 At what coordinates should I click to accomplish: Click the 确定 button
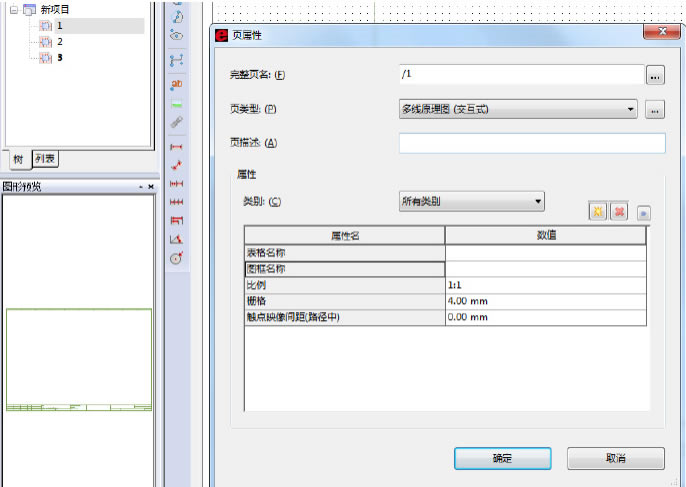[502, 458]
